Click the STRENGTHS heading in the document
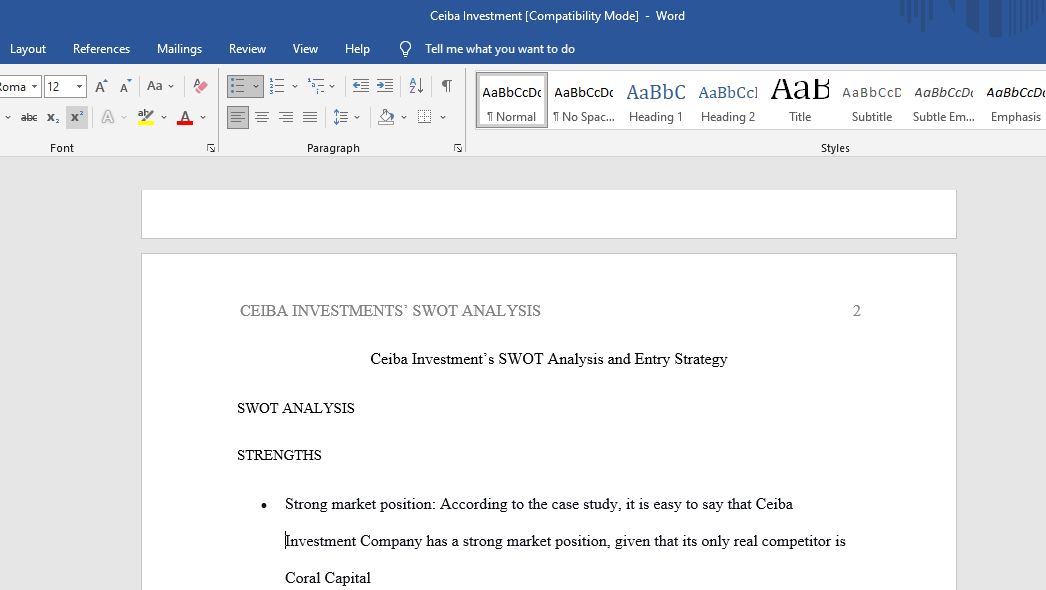 click(279, 455)
